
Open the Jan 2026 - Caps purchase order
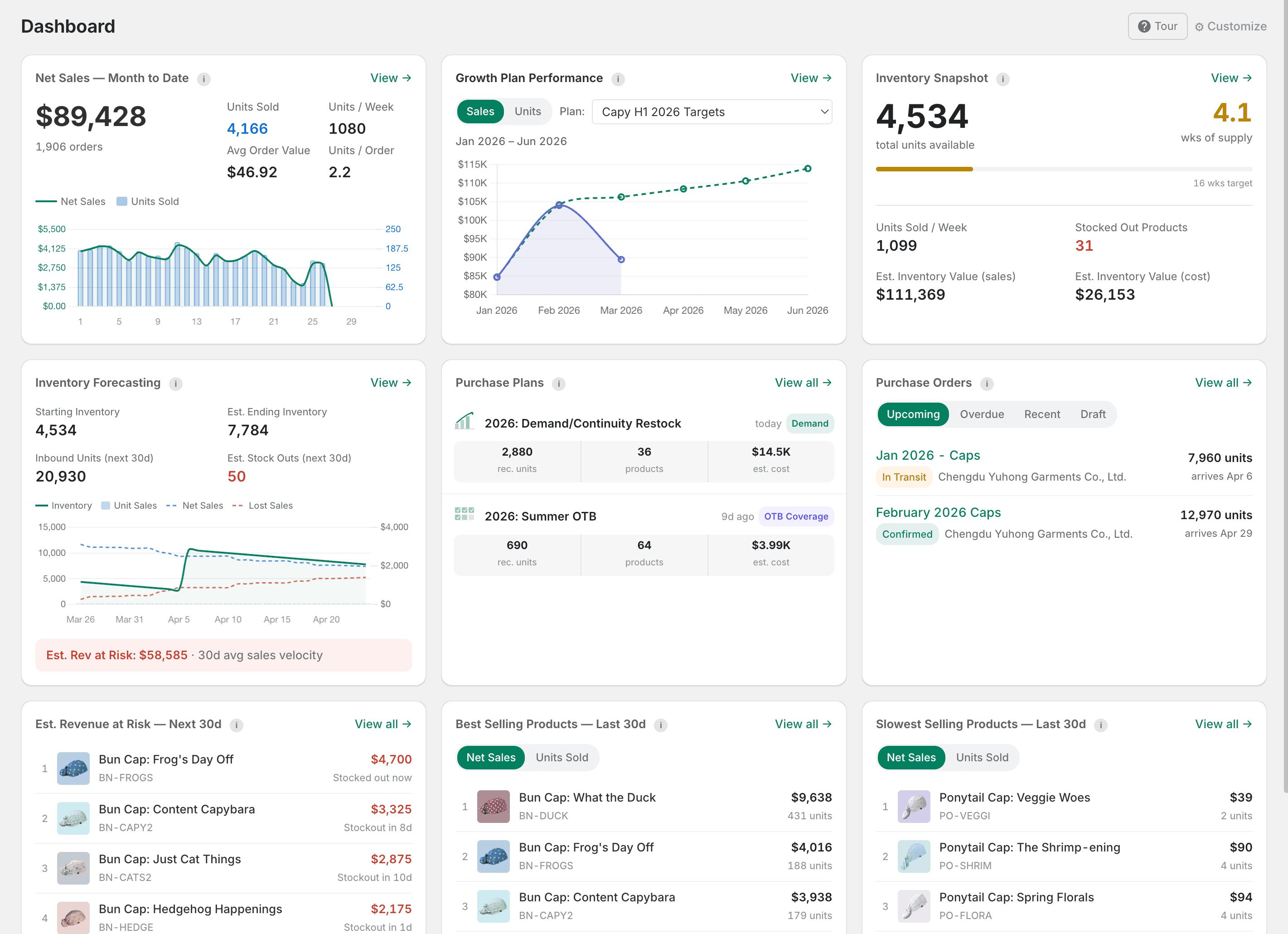[x=928, y=455]
